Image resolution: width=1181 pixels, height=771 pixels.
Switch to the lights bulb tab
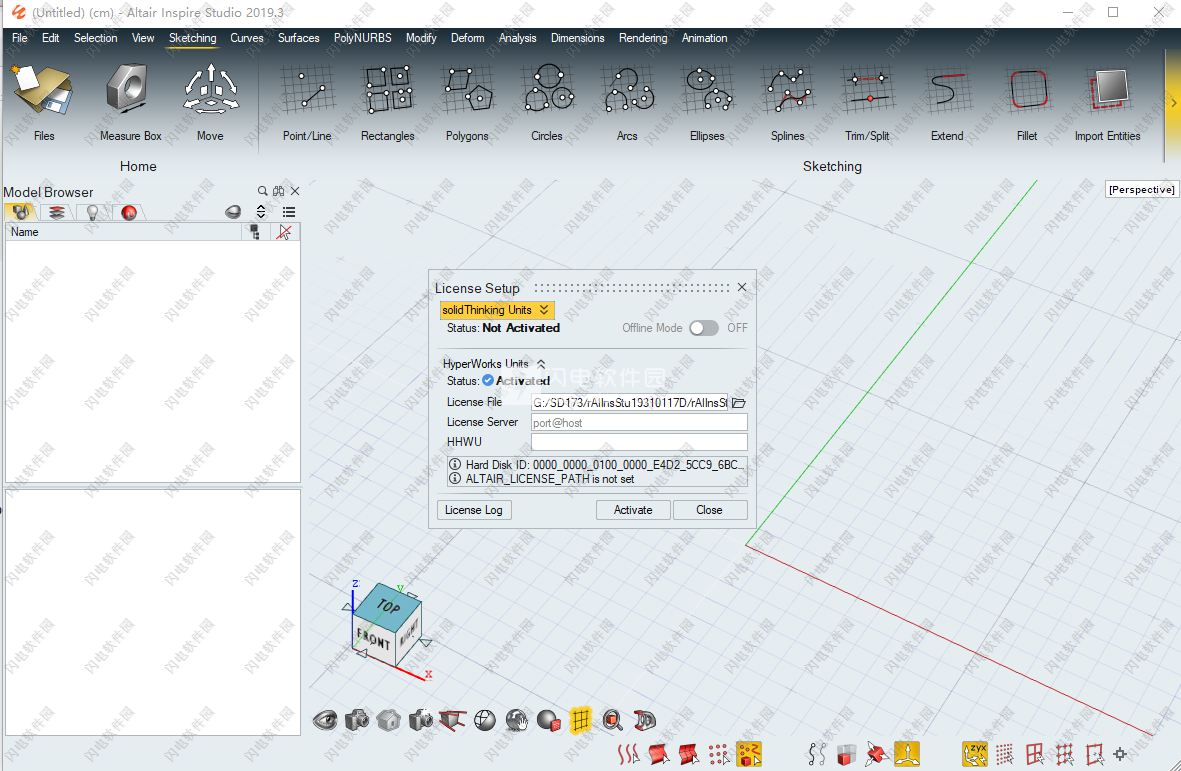click(93, 212)
